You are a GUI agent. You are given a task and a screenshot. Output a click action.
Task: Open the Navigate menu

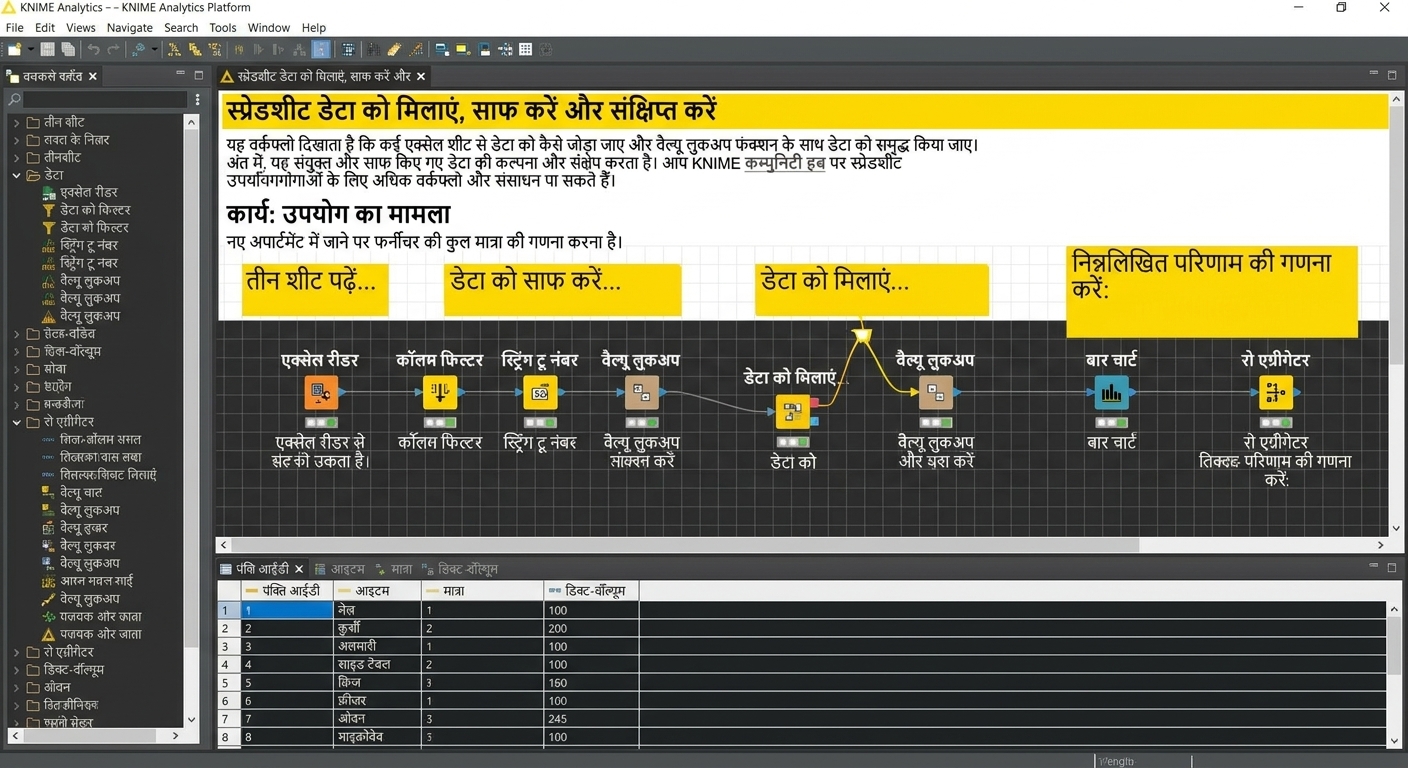point(130,28)
